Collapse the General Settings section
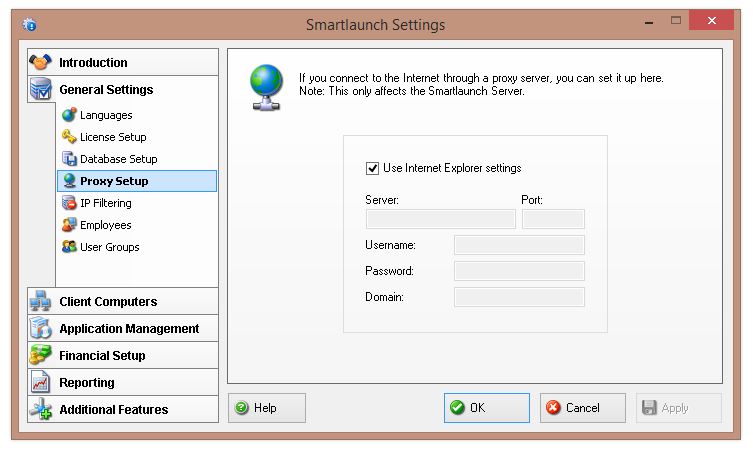This screenshot has width=753, height=453. (x=106, y=89)
